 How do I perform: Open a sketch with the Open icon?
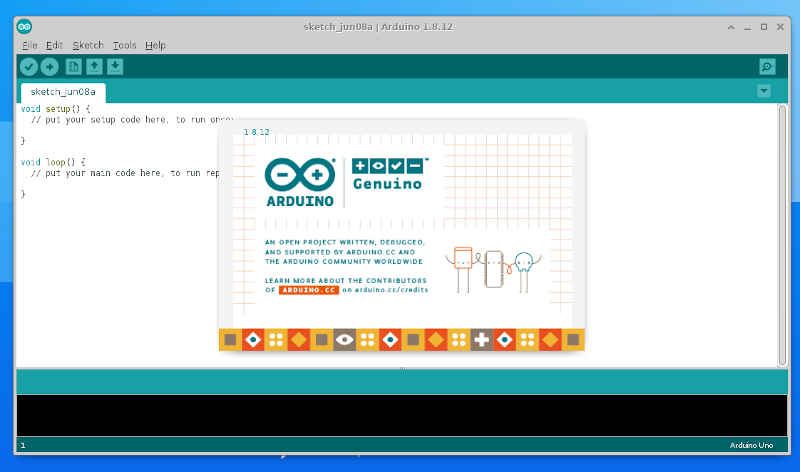click(94, 67)
